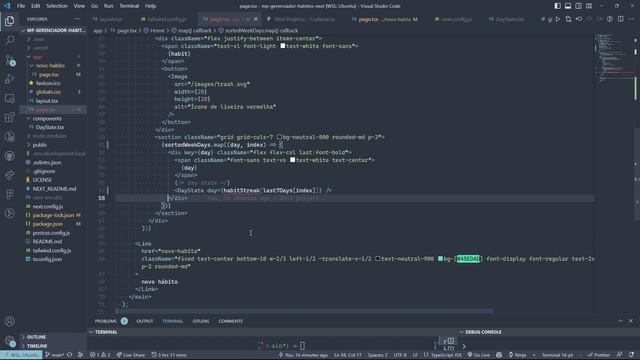Viewport: 640px width, 360px height.
Task: Open the Search view in activity bar
Action: click(9, 40)
